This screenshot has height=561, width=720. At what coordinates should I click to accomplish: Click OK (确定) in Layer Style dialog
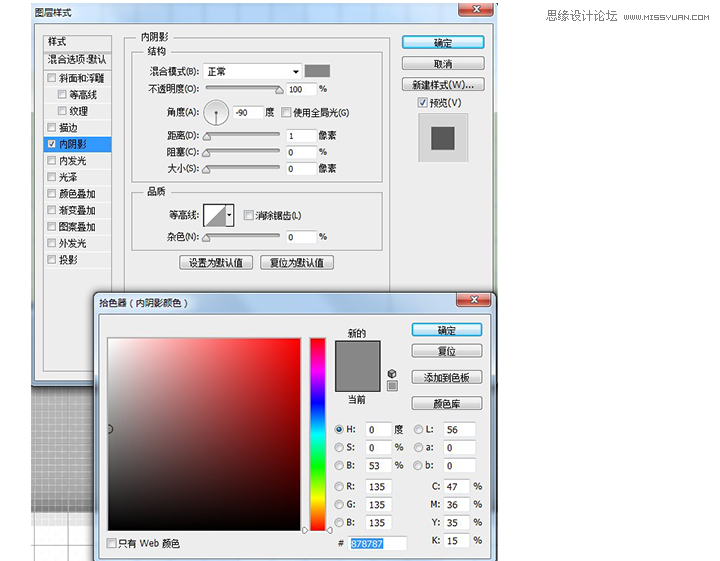coord(443,43)
